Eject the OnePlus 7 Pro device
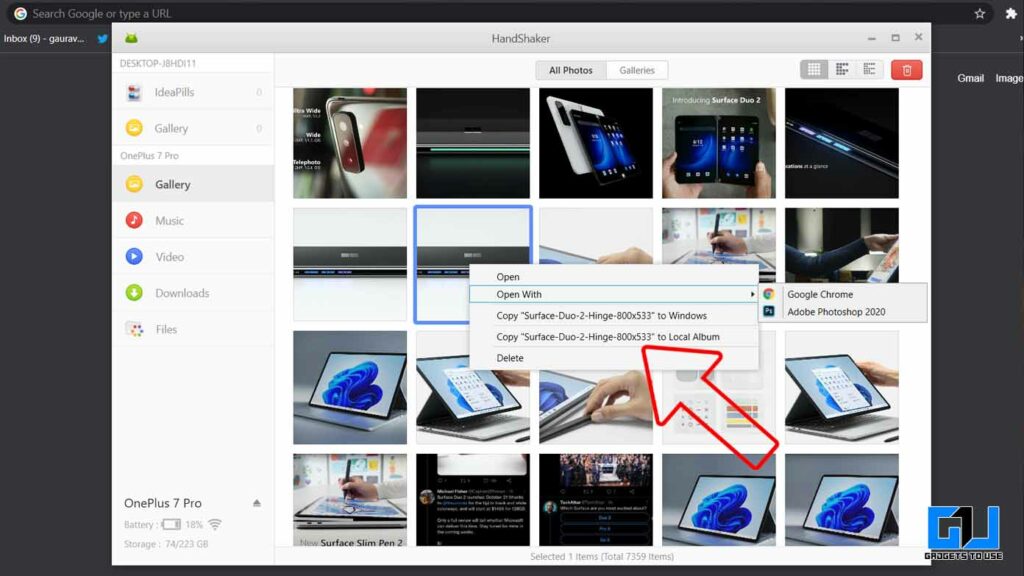 coord(257,503)
